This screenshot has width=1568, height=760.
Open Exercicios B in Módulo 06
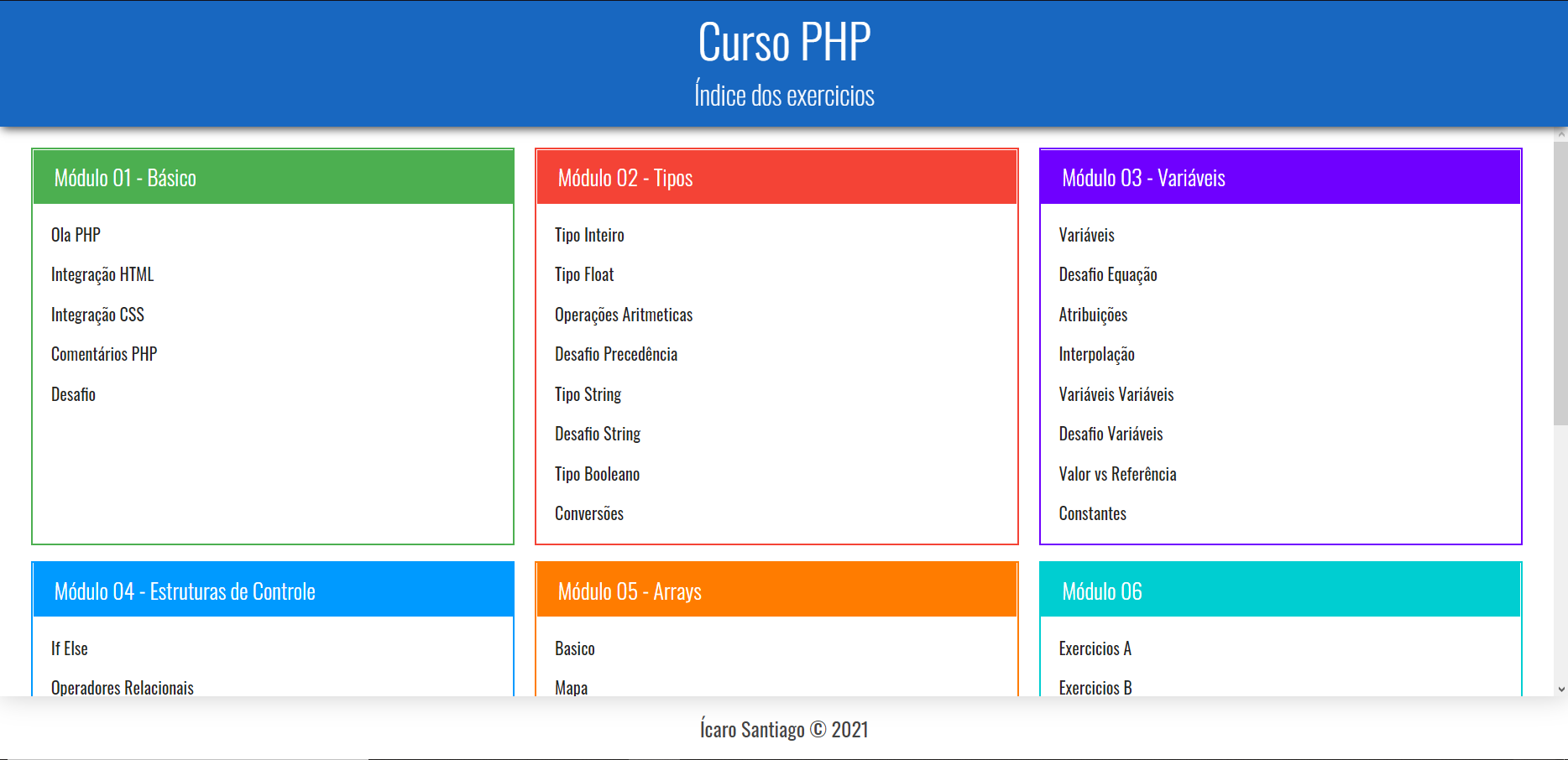click(x=1095, y=688)
